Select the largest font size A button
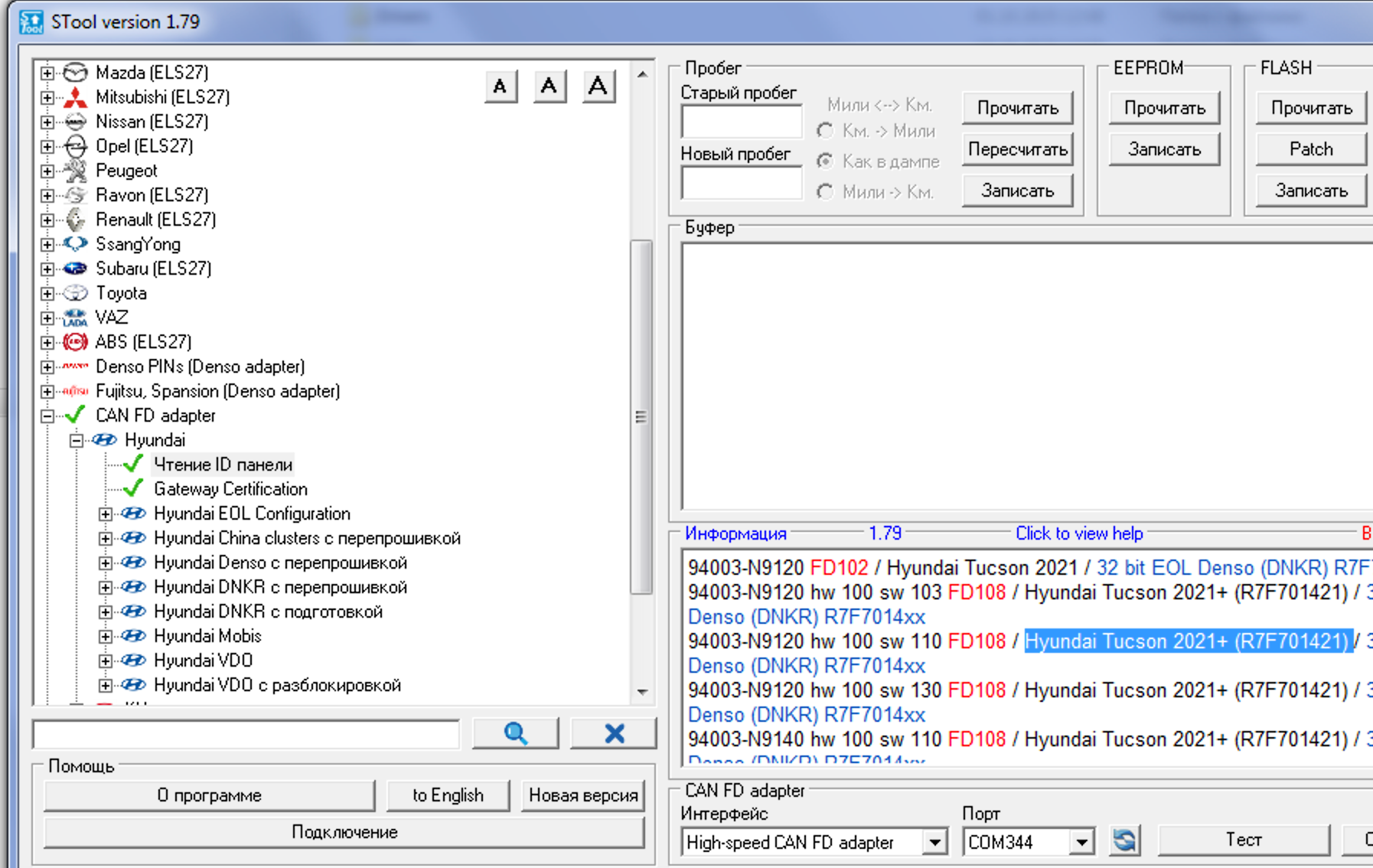Viewport: 1373px width, 868px height. click(598, 86)
